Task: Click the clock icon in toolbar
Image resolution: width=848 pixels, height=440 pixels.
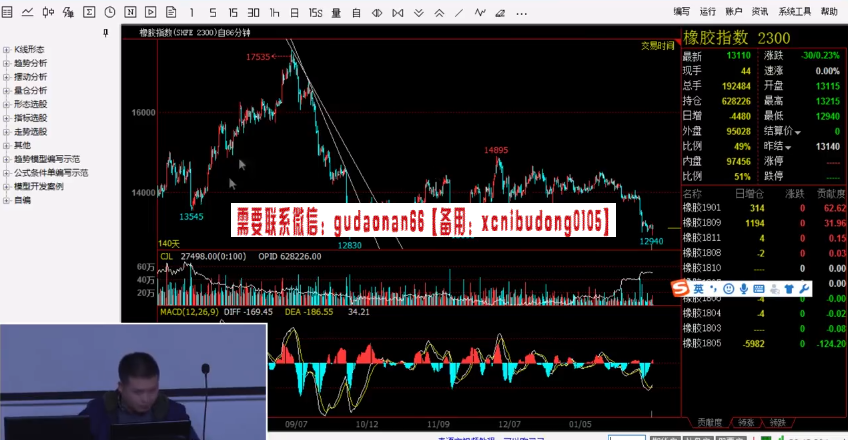Action: pos(110,12)
